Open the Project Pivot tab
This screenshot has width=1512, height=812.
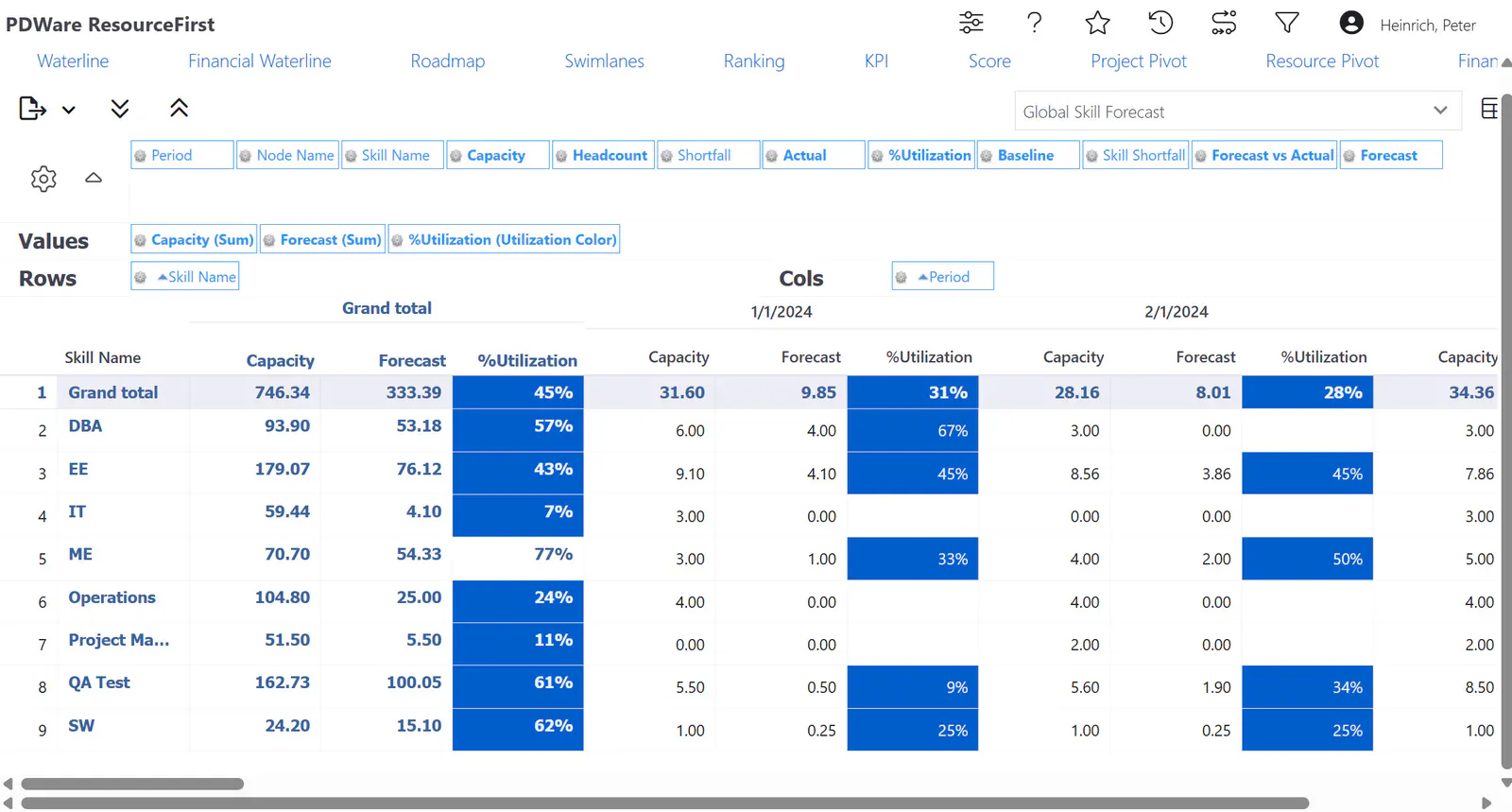tap(1139, 61)
